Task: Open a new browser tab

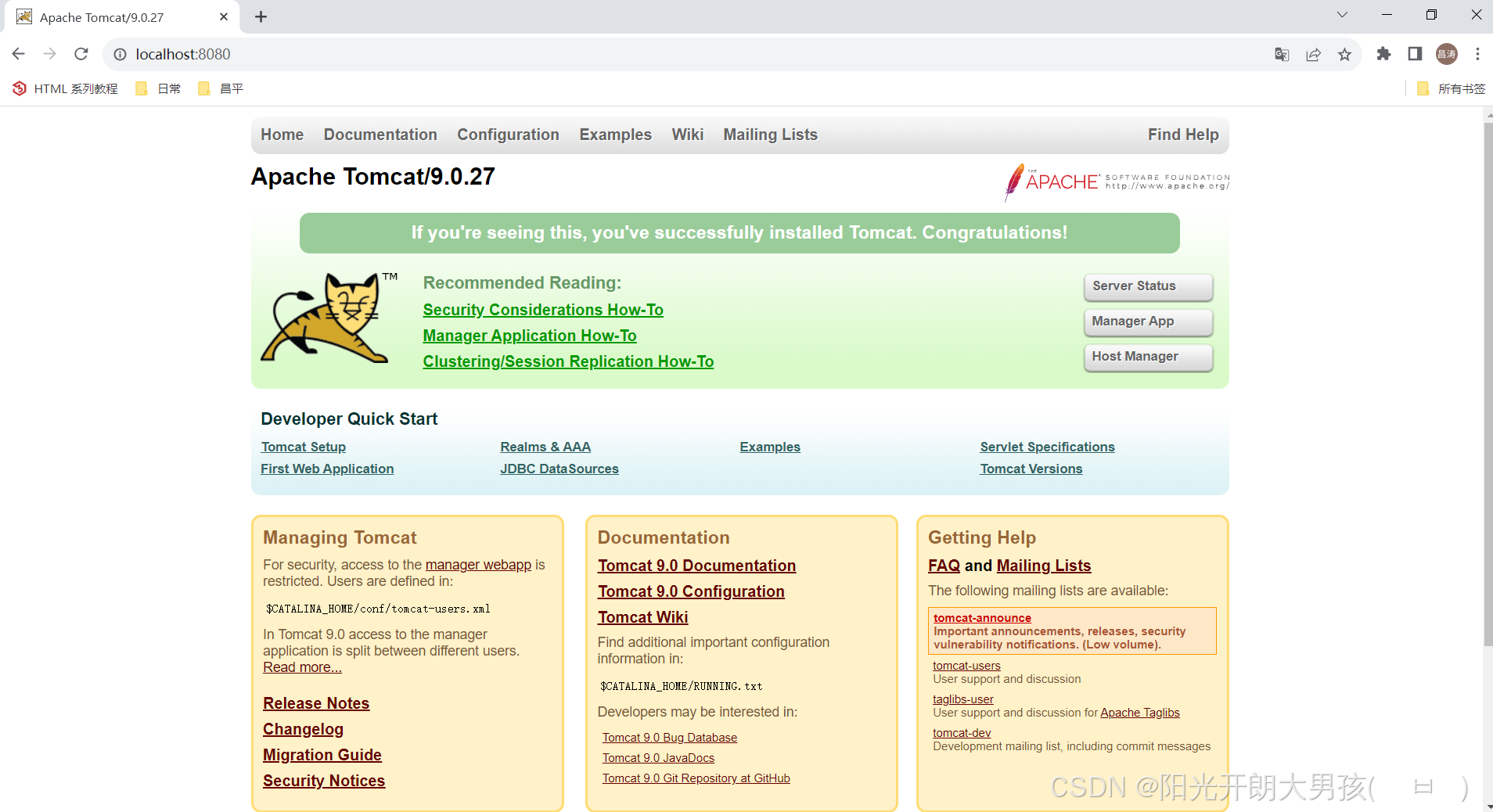Action: [261, 16]
